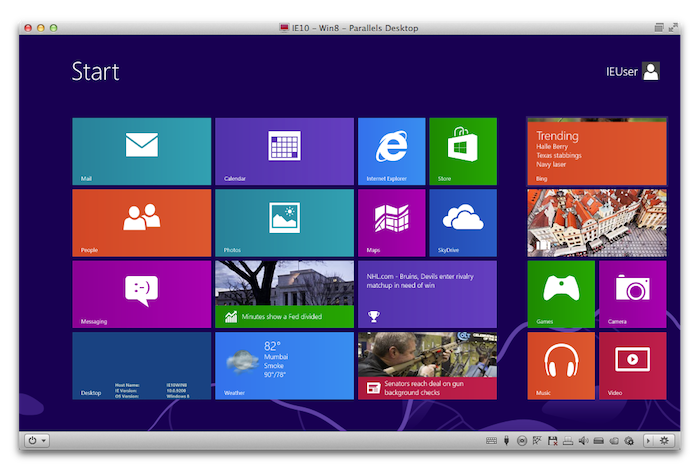Click the IEUser account picture
The width and height of the screenshot is (700, 472).
tap(651, 71)
